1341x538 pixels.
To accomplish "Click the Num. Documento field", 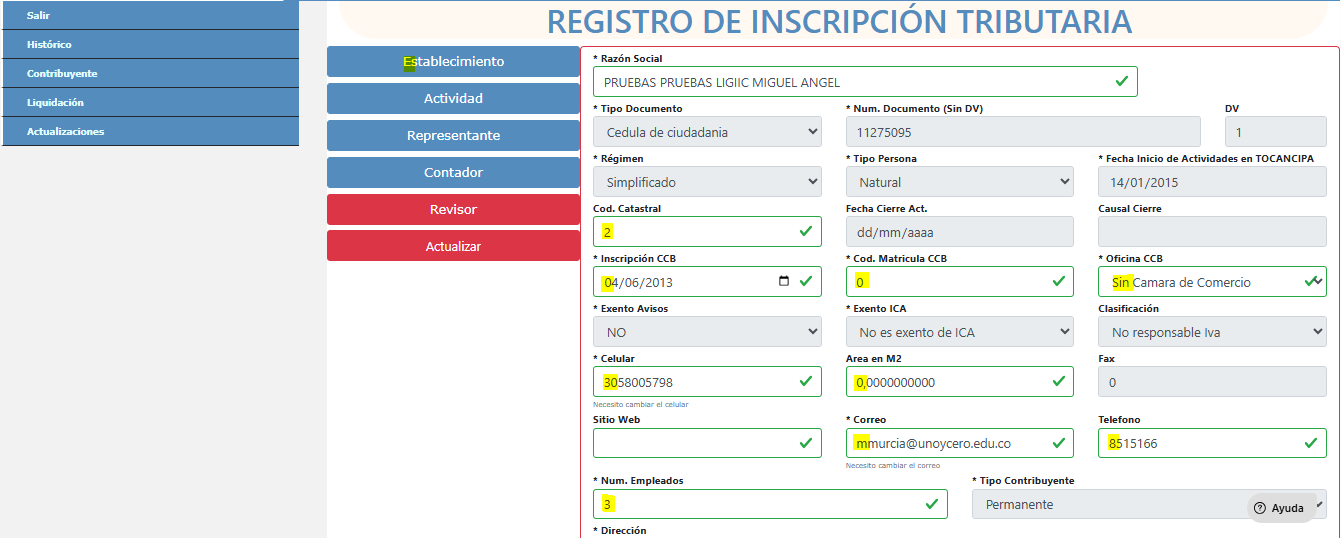I will coord(1023,132).
